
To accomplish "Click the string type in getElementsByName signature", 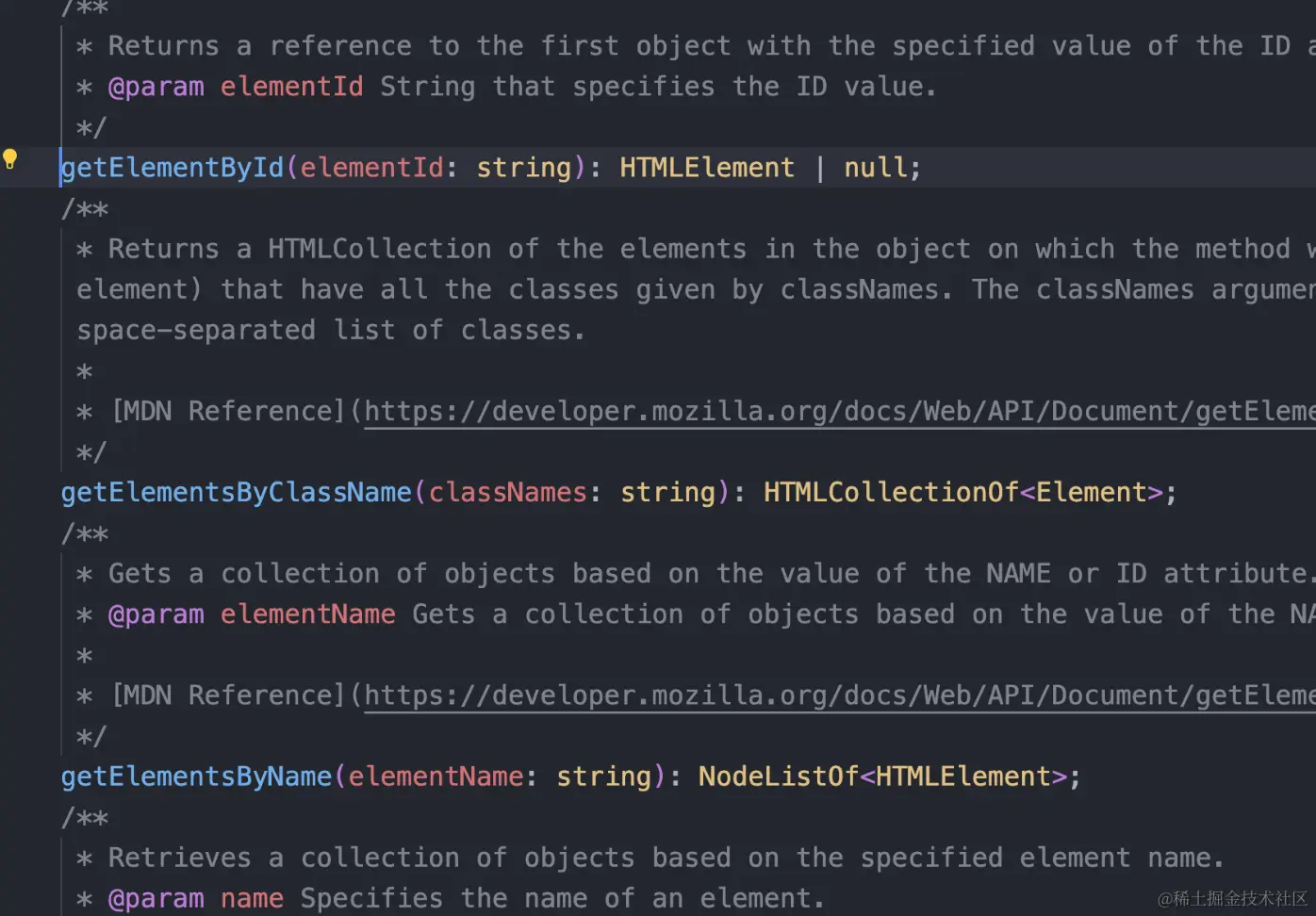I will (x=604, y=777).
